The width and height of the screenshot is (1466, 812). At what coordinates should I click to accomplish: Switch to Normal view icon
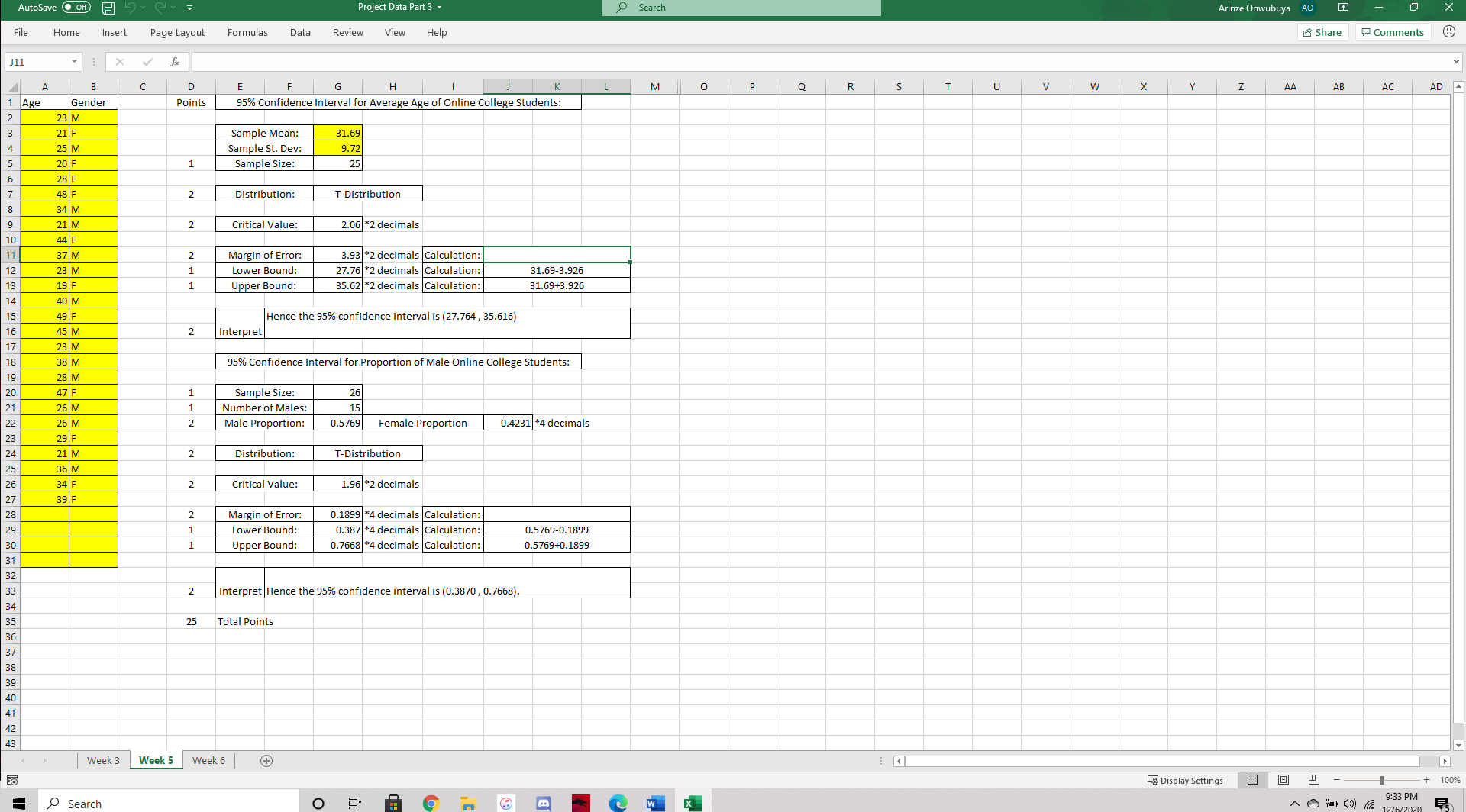pos(1252,780)
